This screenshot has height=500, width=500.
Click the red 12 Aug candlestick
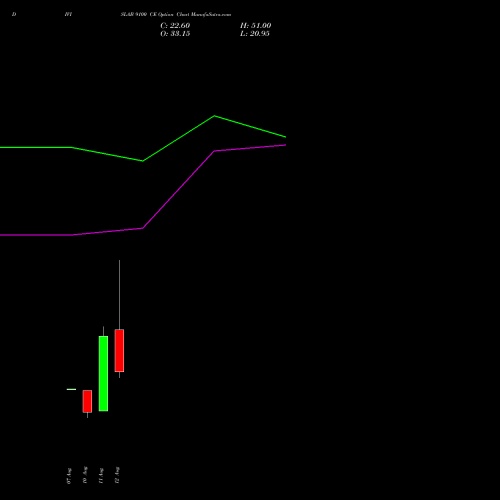click(x=119, y=350)
